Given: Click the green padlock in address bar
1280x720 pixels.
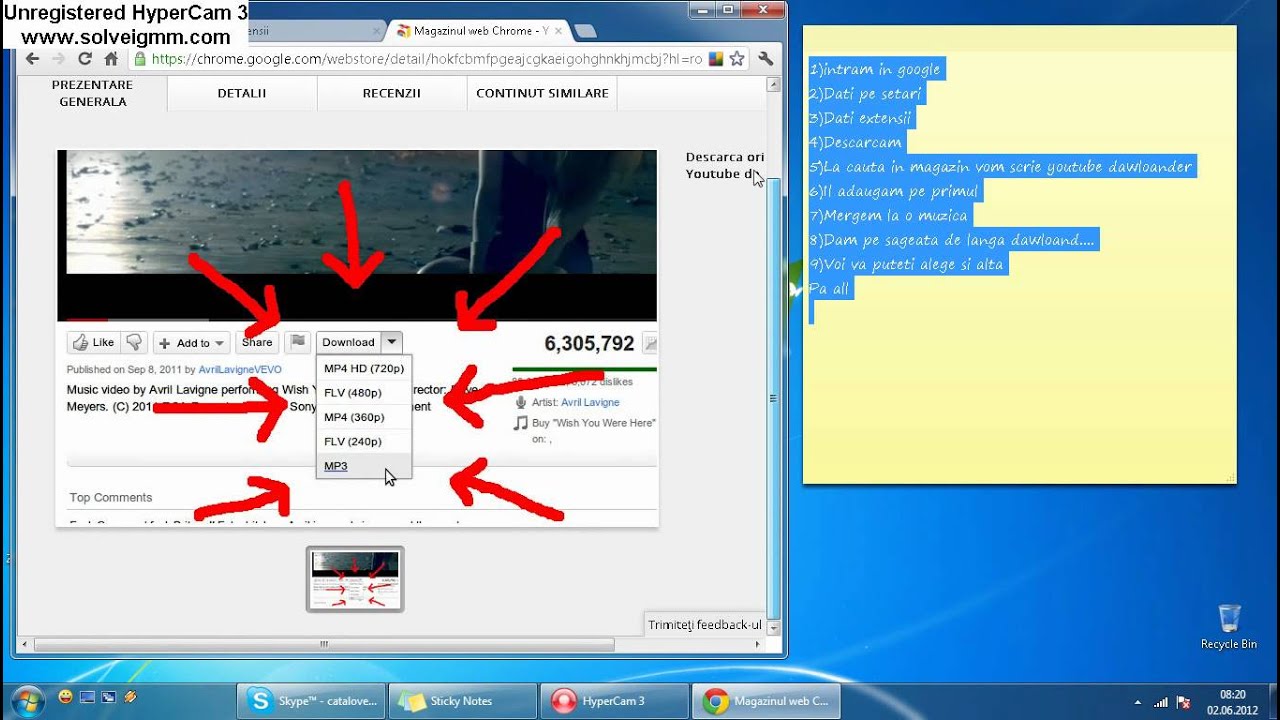Looking at the screenshot, I should pos(140,59).
